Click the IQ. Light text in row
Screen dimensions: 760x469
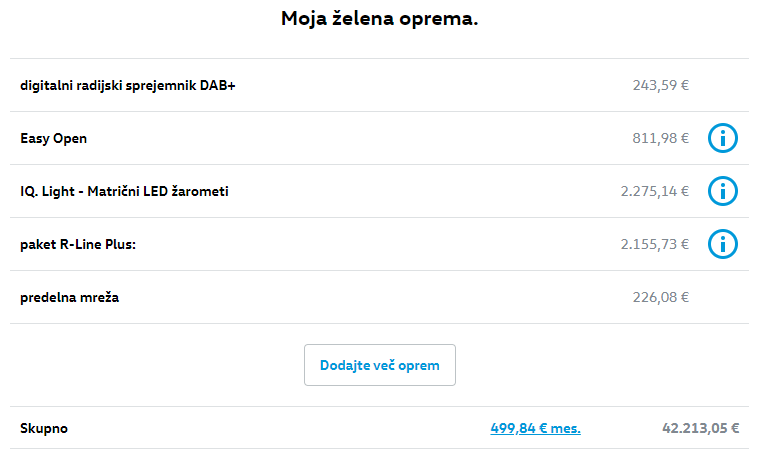click(48, 191)
